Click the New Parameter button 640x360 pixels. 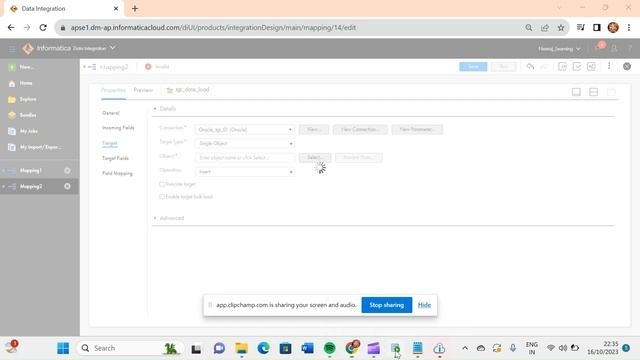tap(417, 129)
